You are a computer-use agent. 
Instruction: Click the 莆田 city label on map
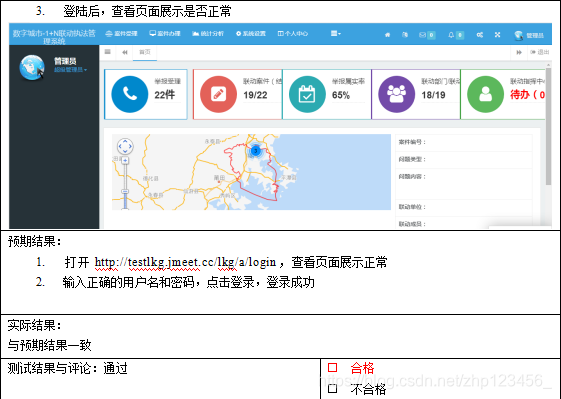[219, 178]
